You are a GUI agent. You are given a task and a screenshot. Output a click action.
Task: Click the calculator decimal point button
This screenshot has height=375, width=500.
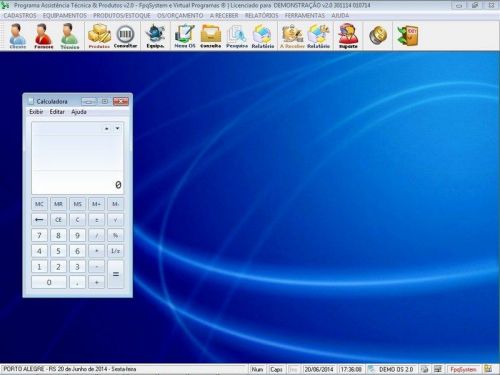click(x=77, y=282)
